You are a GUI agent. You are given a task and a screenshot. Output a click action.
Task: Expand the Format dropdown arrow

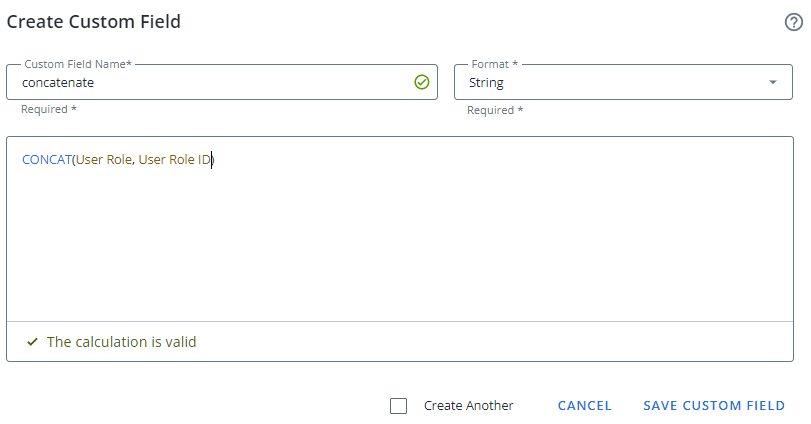(x=773, y=82)
